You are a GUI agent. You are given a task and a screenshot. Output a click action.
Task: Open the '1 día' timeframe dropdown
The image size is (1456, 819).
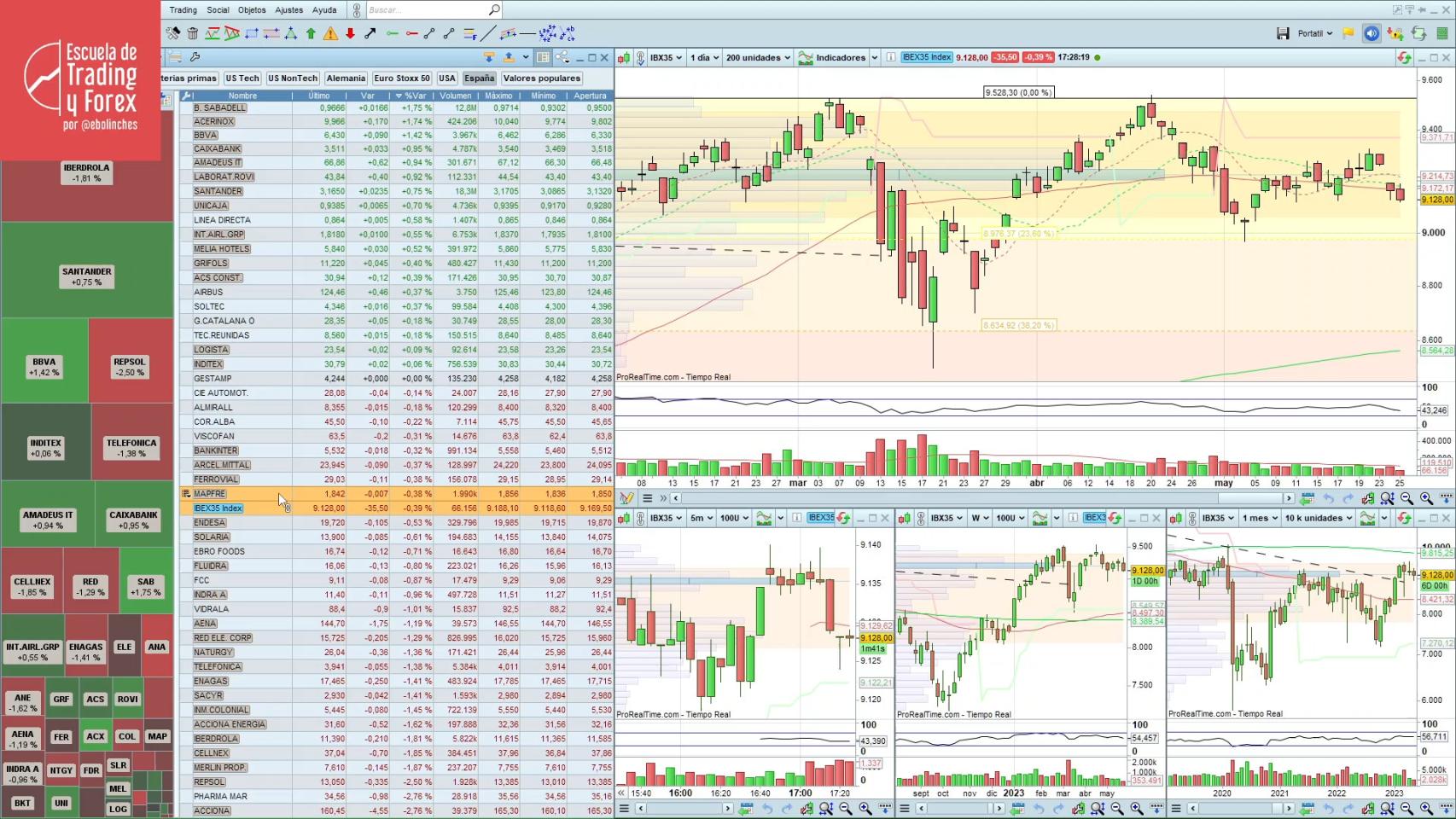(705, 57)
